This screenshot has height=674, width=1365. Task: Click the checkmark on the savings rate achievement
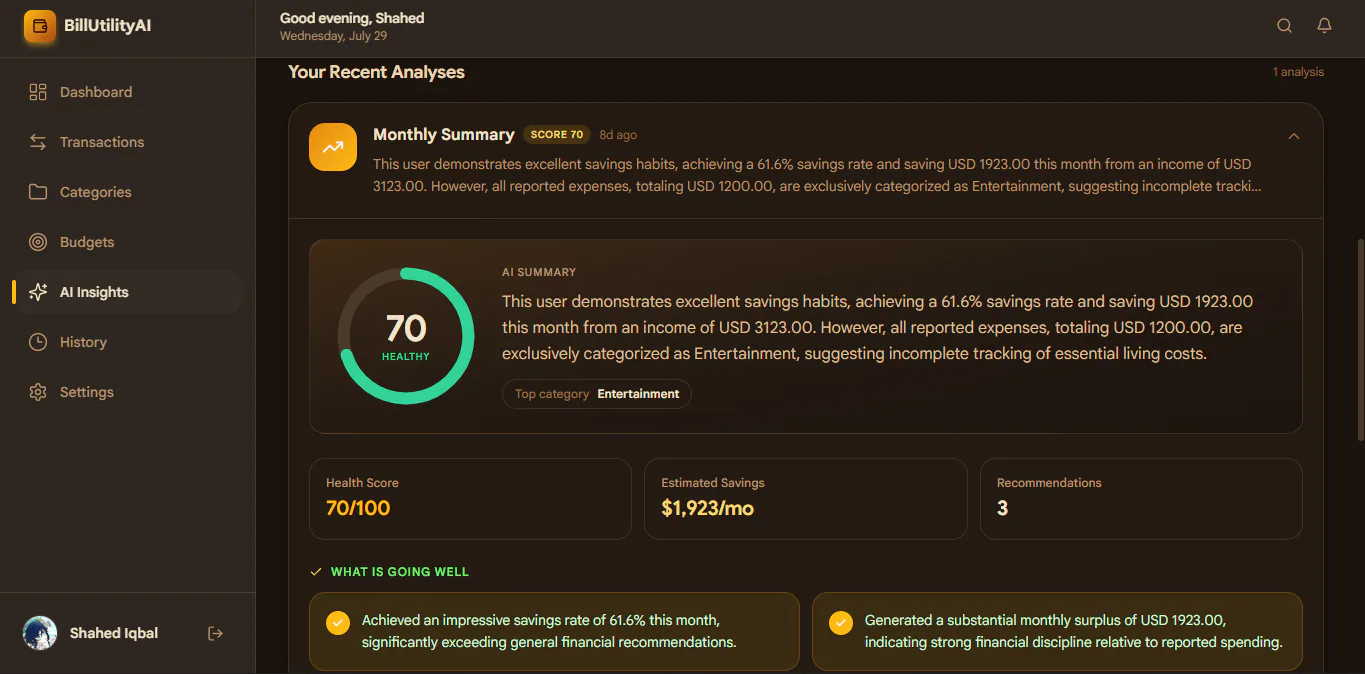(x=338, y=623)
